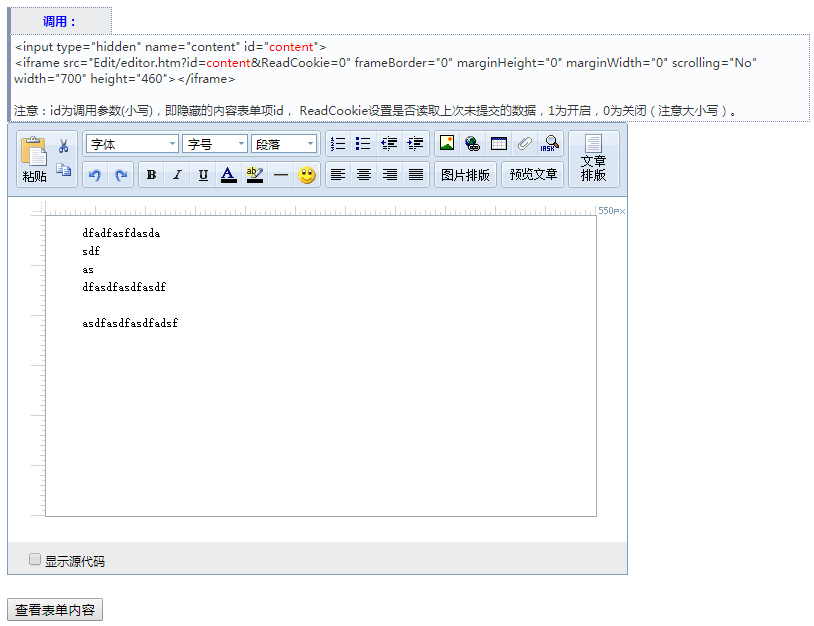Click the scissors Cut icon
Image resolution: width=814 pixels, height=626 pixels.
64,146
